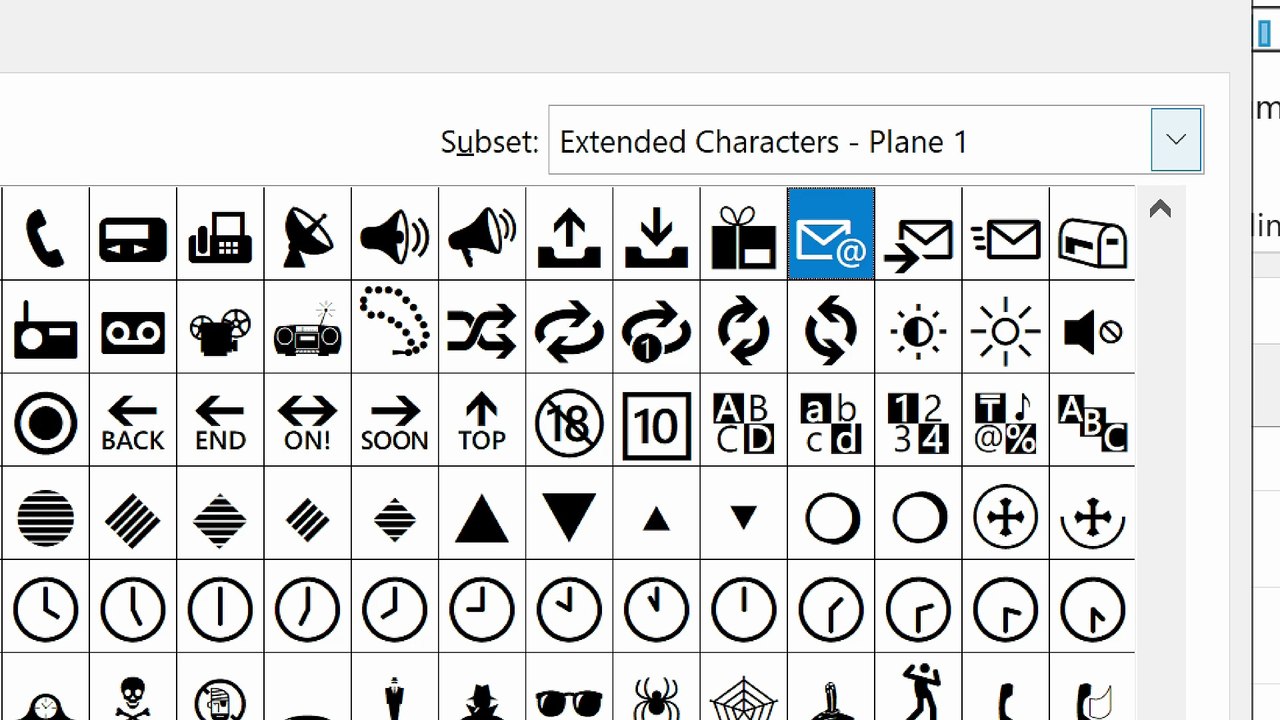Image resolution: width=1280 pixels, height=720 pixels.
Task: Click the mailbox symbol
Action: coord(1092,234)
